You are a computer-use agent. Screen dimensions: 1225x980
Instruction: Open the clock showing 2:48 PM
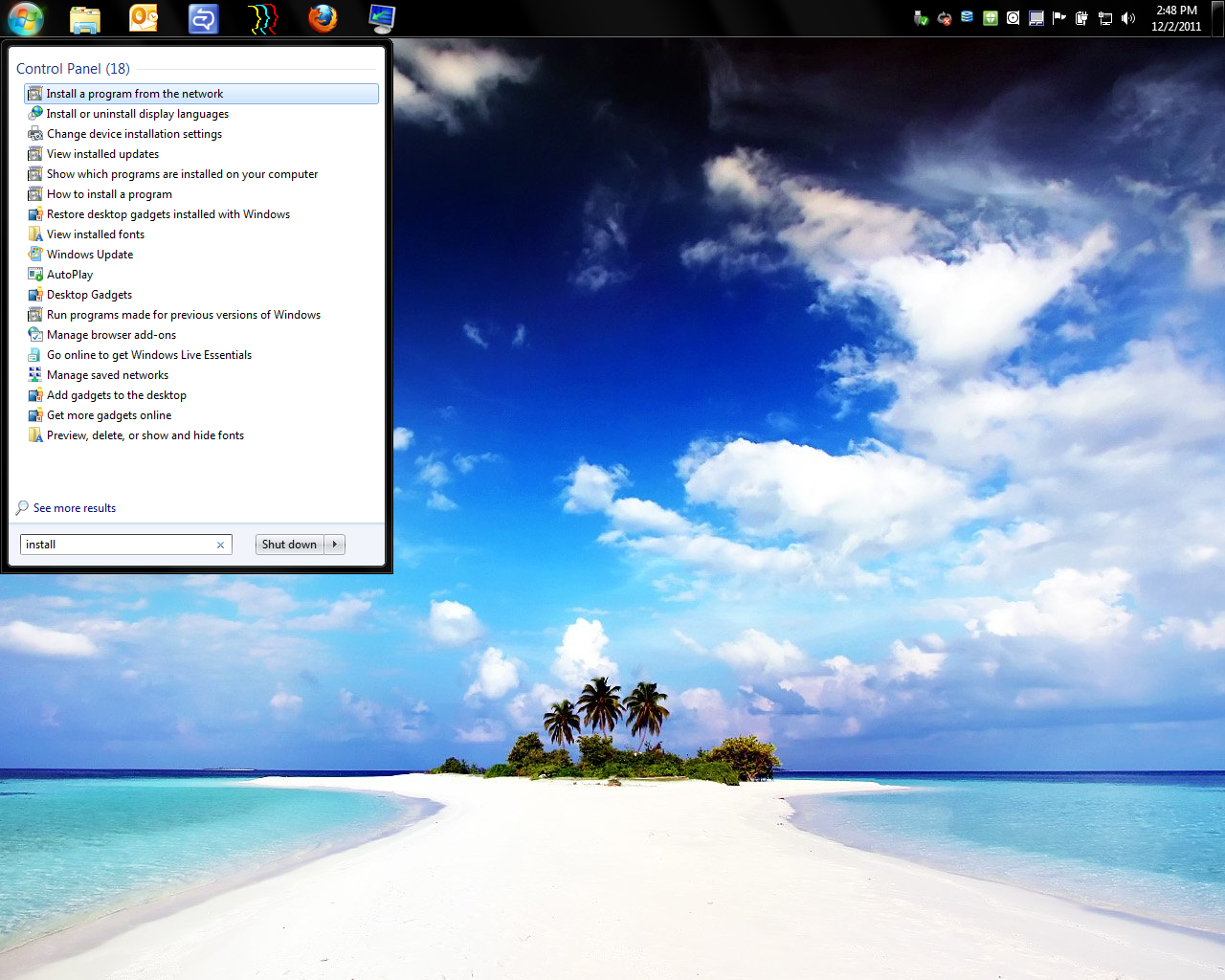point(1176,18)
